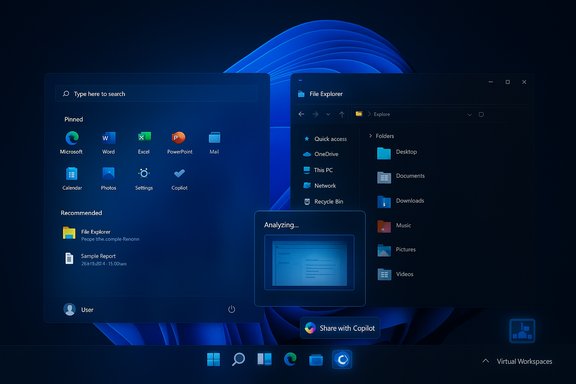576x384 pixels.
Task: Click the refresh icon beside the address bar
Action: click(x=481, y=114)
